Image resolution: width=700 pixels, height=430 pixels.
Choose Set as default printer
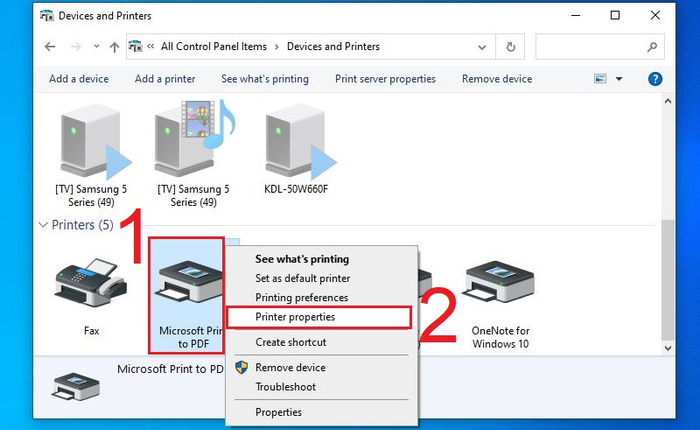click(303, 278)
